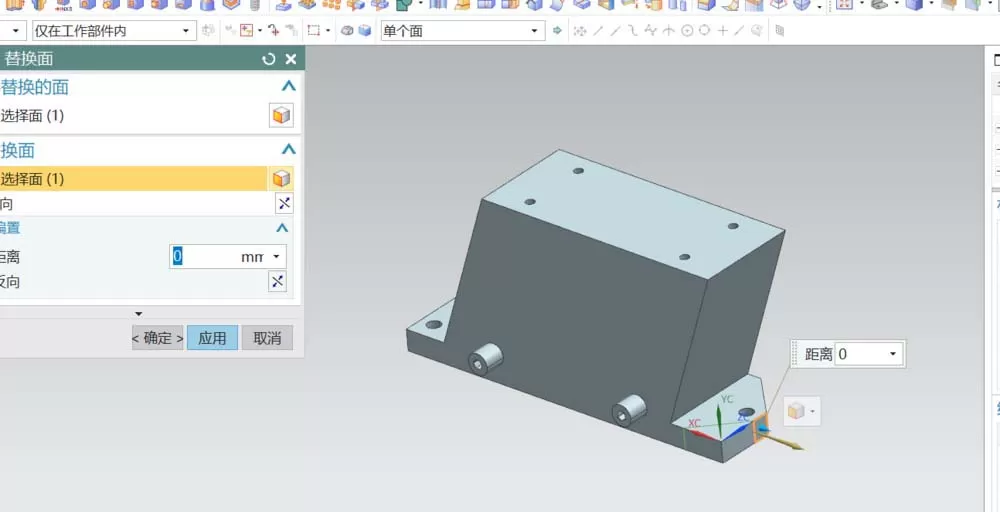
Task: Collapse the 替换的面 section
Action: coord(289,87)
